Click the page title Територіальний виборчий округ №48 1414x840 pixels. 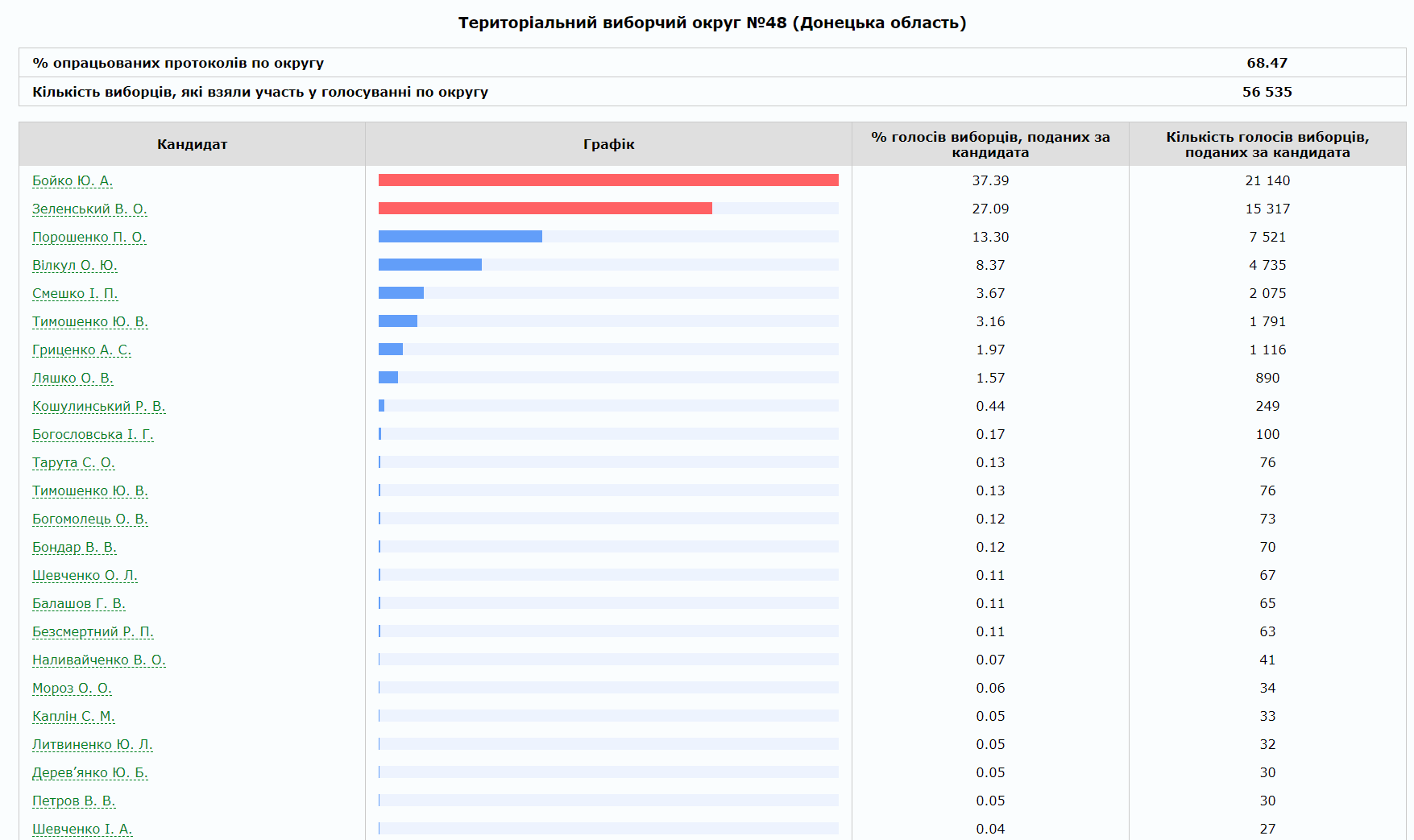point(712,23)
